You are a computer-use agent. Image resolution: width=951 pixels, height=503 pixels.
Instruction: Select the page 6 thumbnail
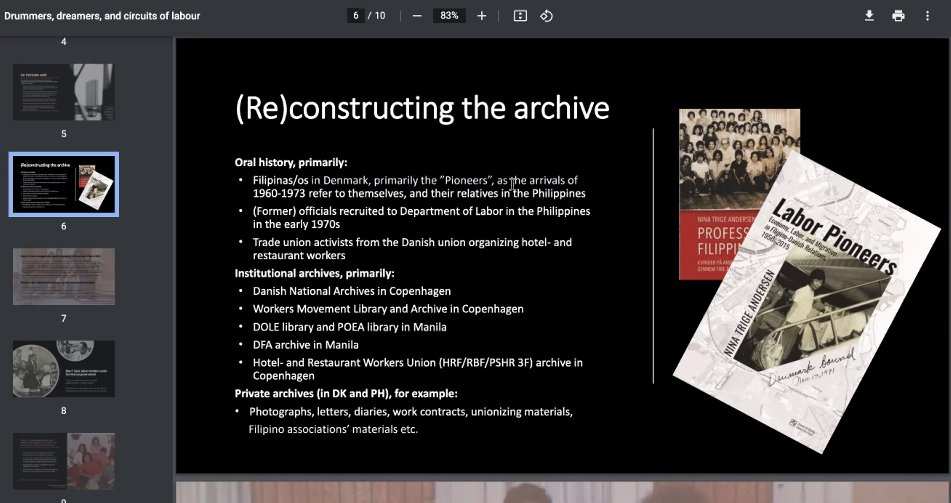click(64, 184)
